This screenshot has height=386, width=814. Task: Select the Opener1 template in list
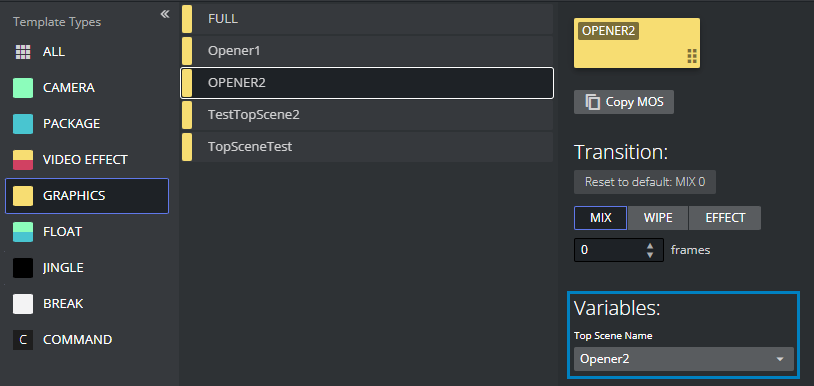click(367, 51)
